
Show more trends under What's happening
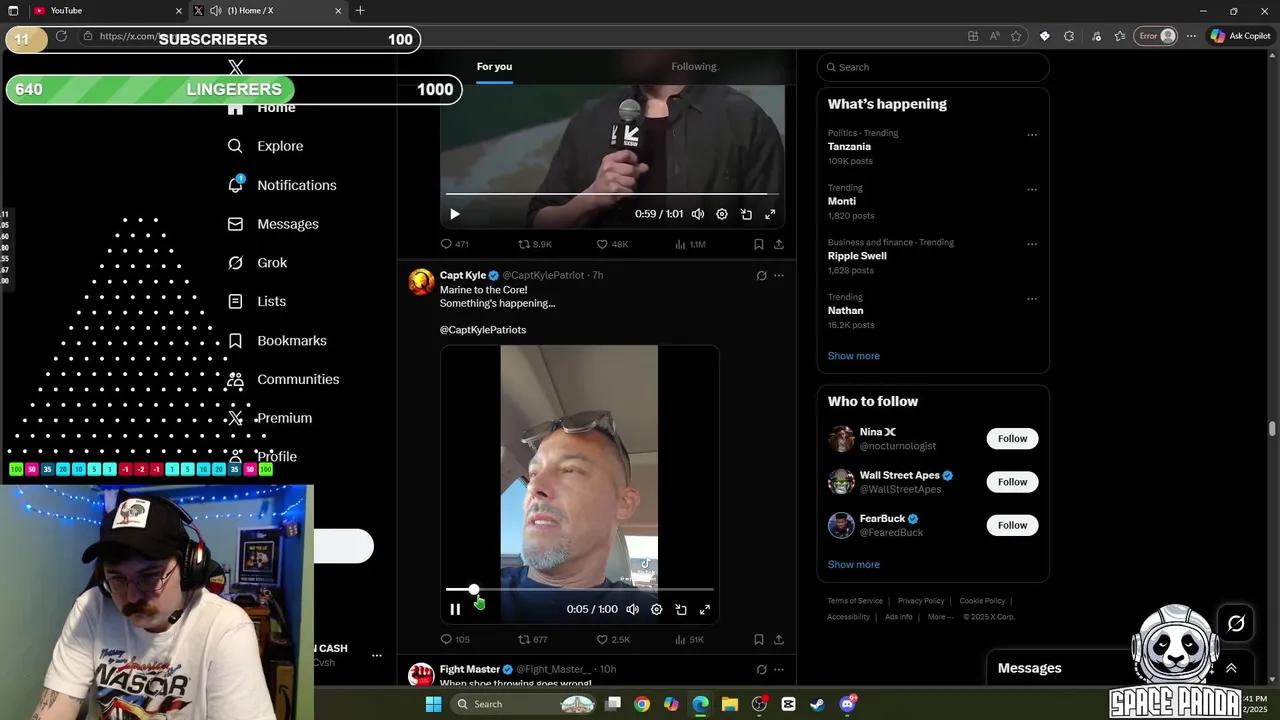pyautogui.click(x=854, y=356)
